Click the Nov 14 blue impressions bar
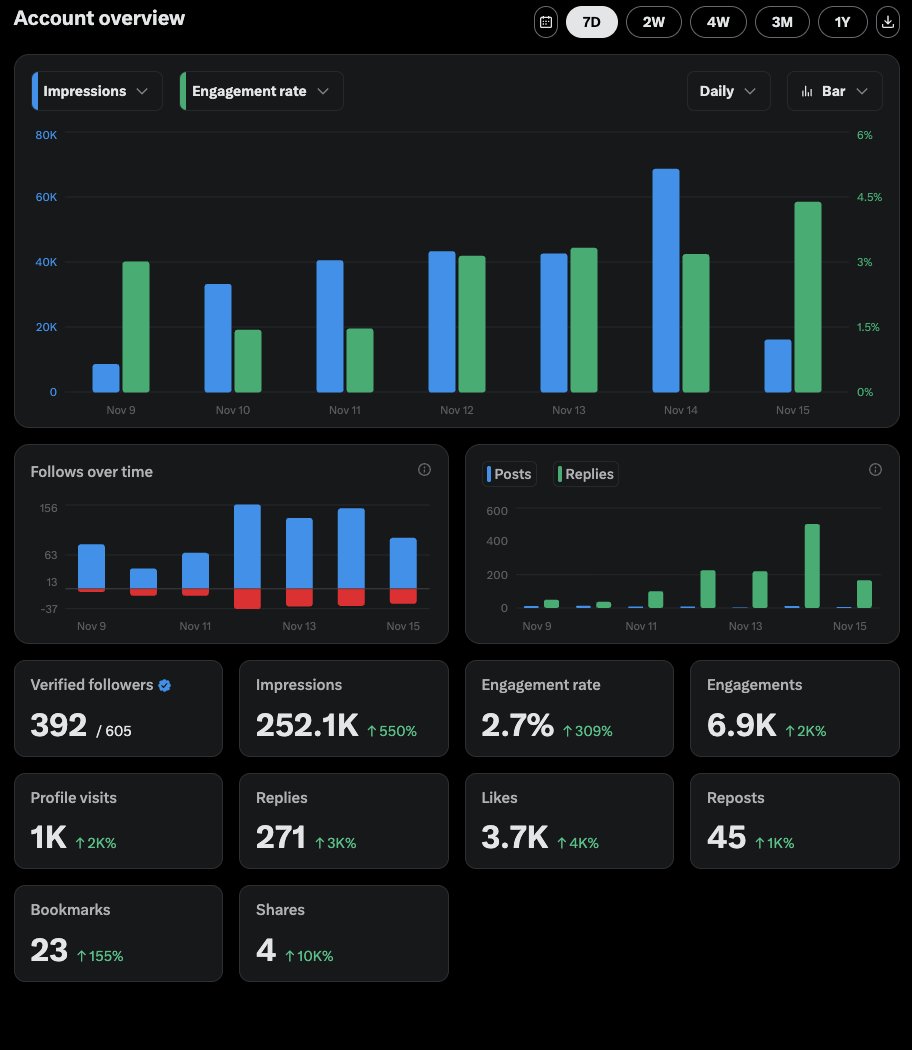912x1050 pixels. pyautogui.click(x=666, y=281)
